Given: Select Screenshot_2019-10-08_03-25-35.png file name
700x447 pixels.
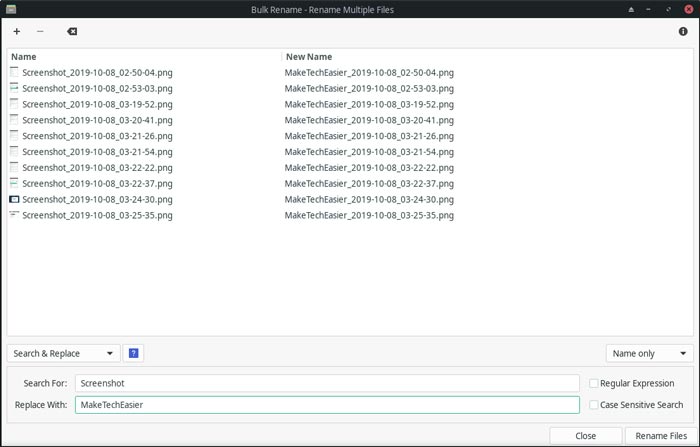Looking at the screenshot, I should [97, 215].
